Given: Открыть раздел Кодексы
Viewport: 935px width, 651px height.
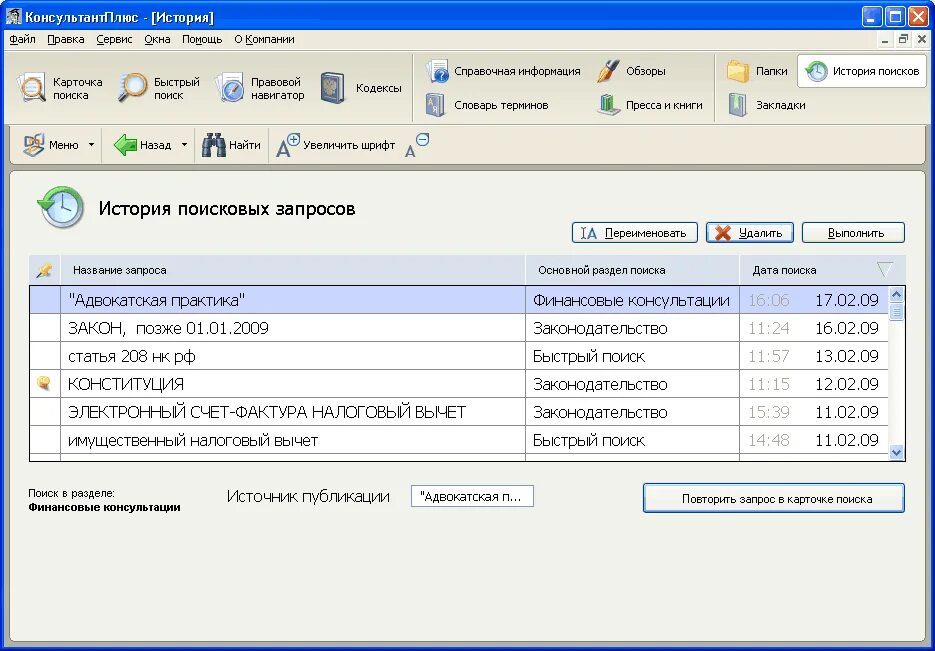Looking at the screenshot, I should point(357,86).
